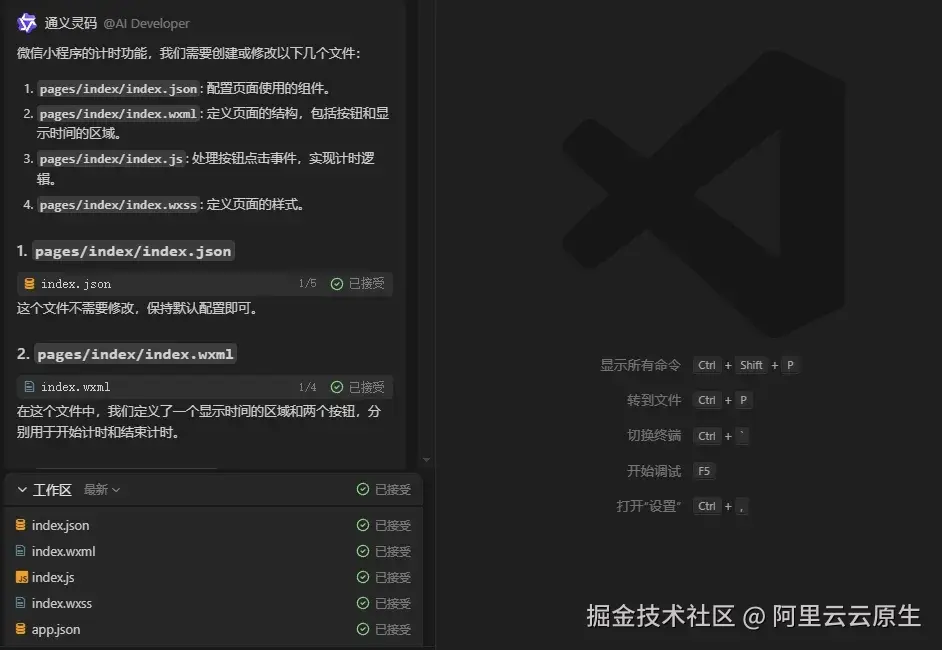Toggle the 已接受 status for app.json
This screenshot has height=650, width=942.
[383, 629]
